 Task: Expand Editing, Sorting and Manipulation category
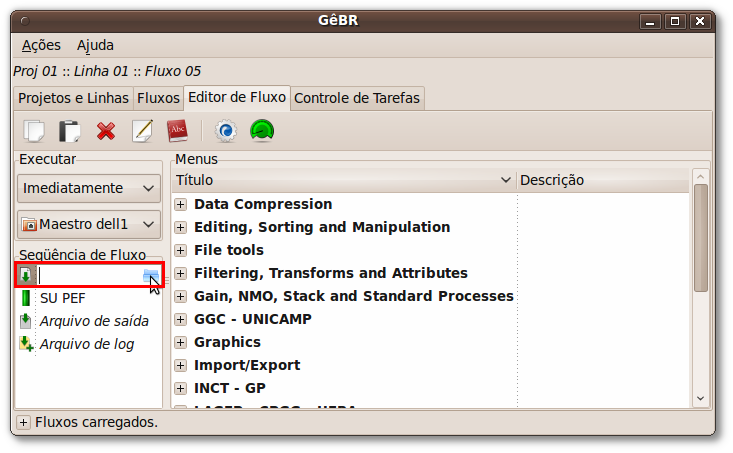tap(180, 227)
